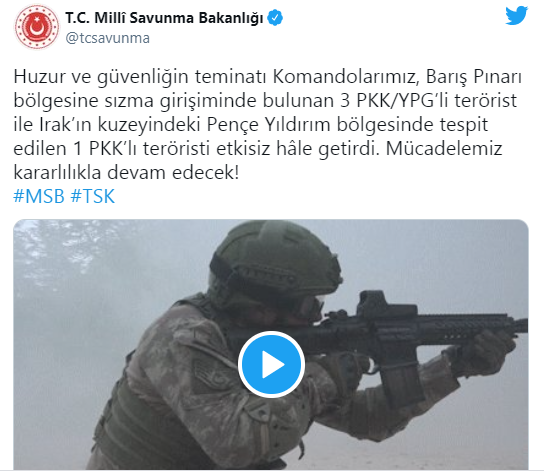This screenshot has width=544, height=471.
Task: Click the word "Komandolarımız" in tweet
Action: point(344,77)
